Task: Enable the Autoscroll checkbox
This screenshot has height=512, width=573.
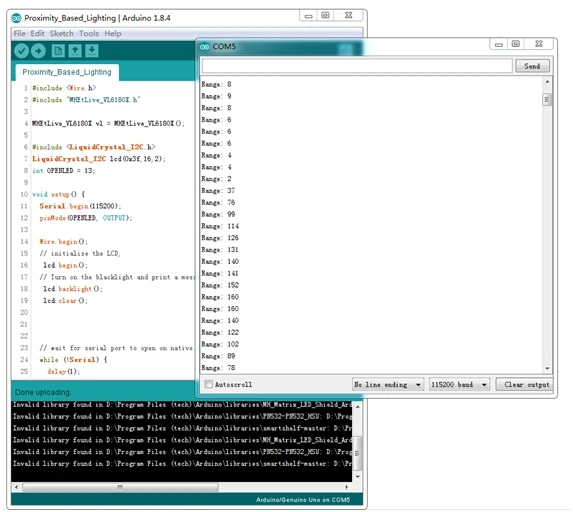Action: coord(208,384)
